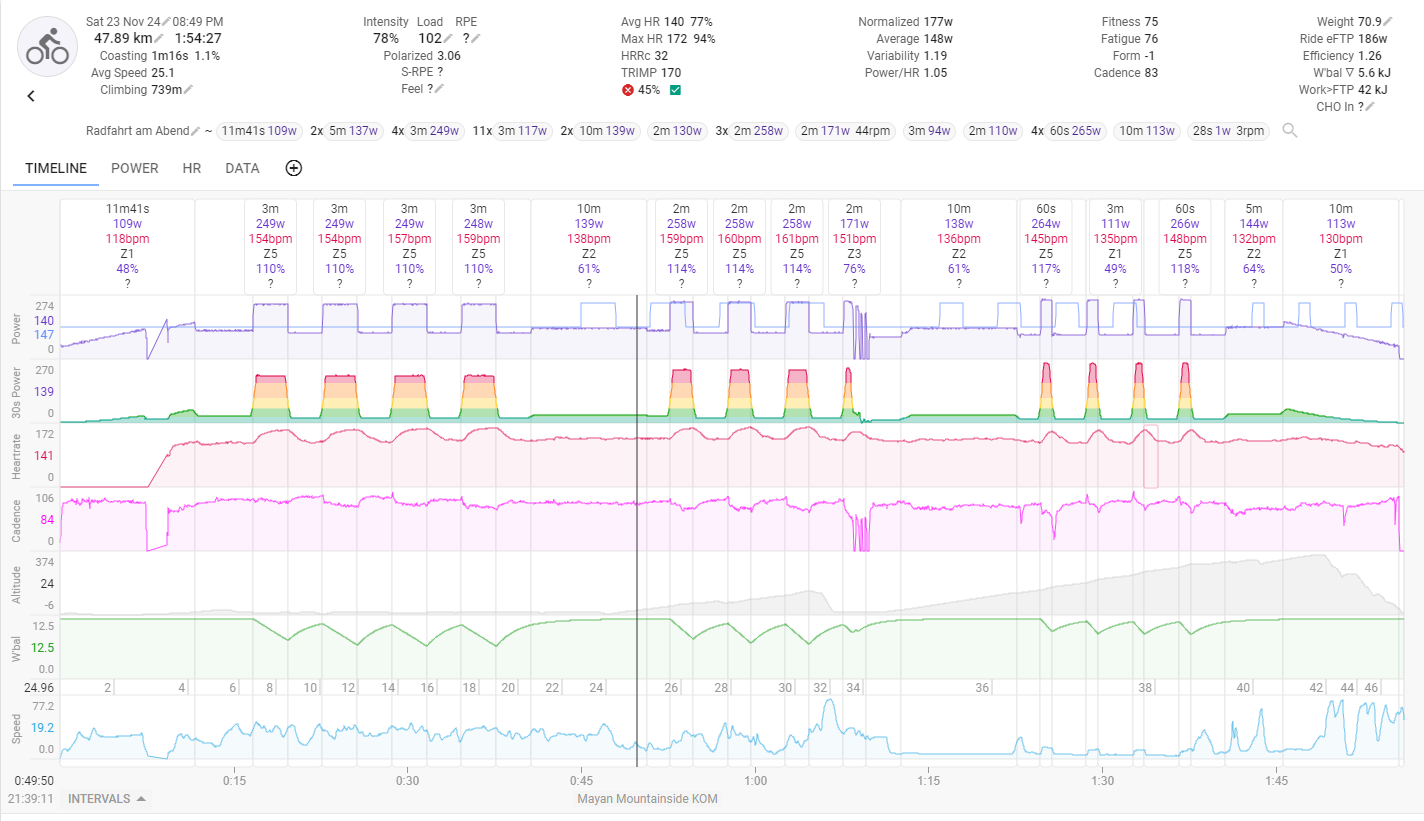
Task: Click the 3m 248w 159bpm interval box
Action: (478, 246)
